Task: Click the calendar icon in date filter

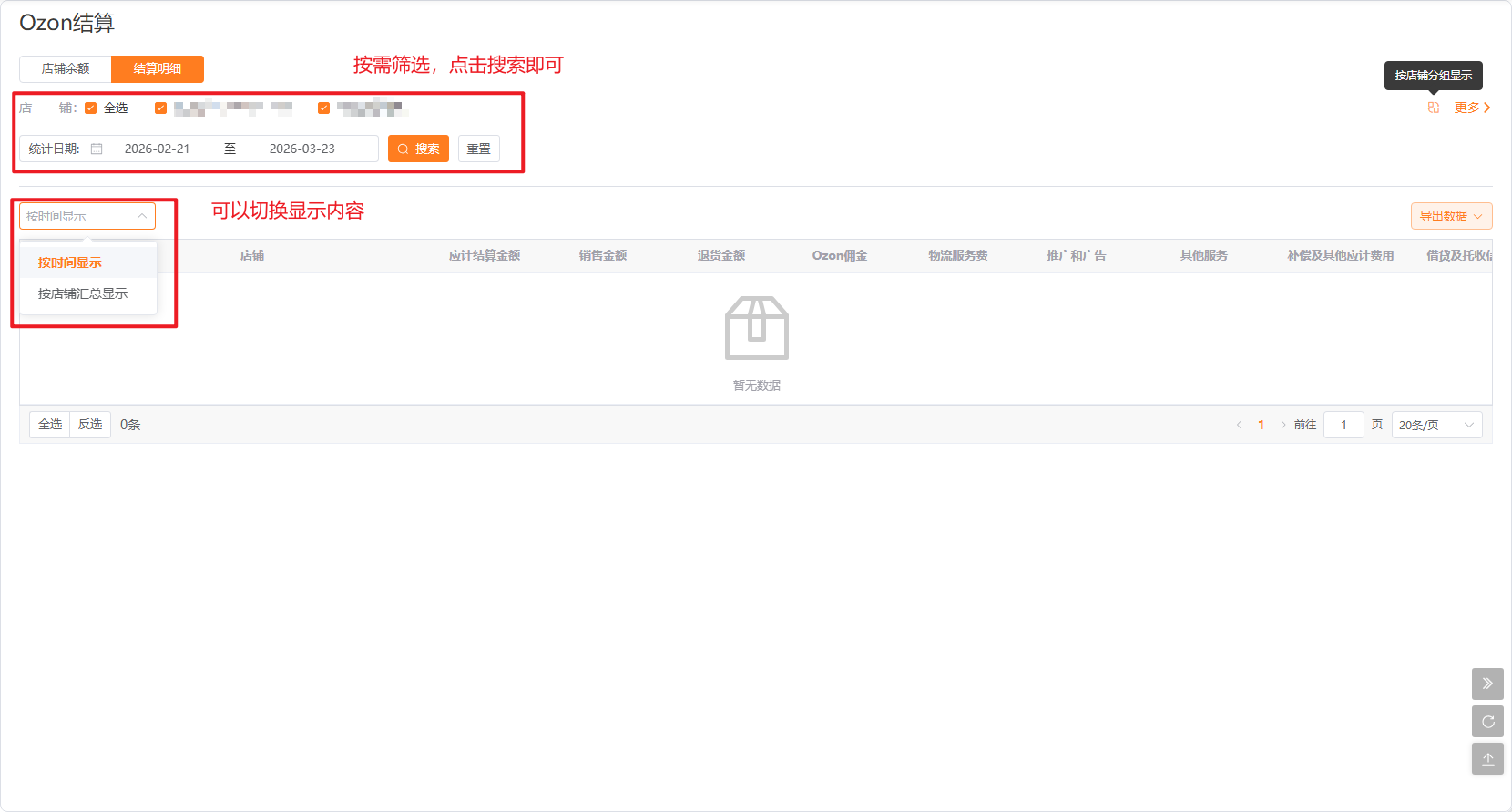Action: (97, 149)
